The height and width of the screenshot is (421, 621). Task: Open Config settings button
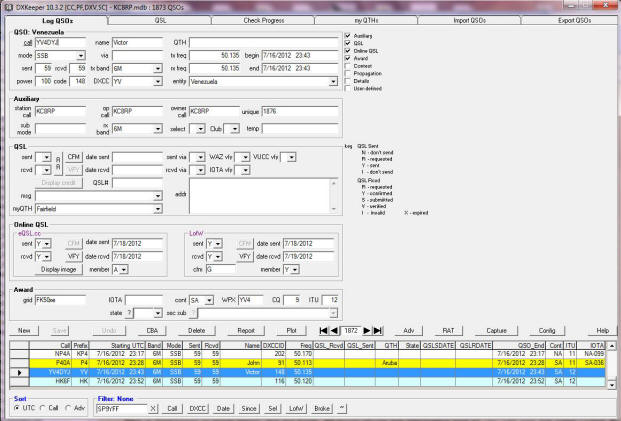click(547, 331)
